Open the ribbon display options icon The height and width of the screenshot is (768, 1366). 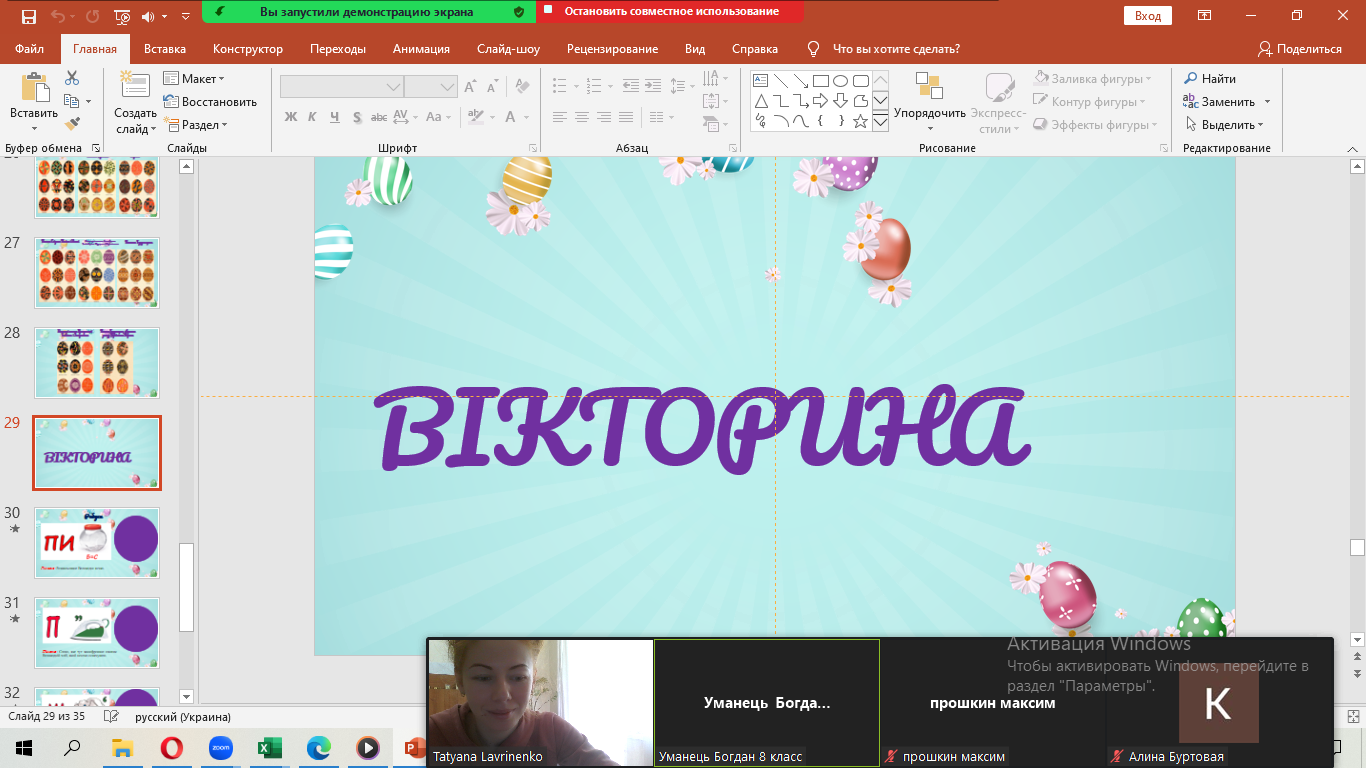pyautogui.click(x=1205, y=15)
